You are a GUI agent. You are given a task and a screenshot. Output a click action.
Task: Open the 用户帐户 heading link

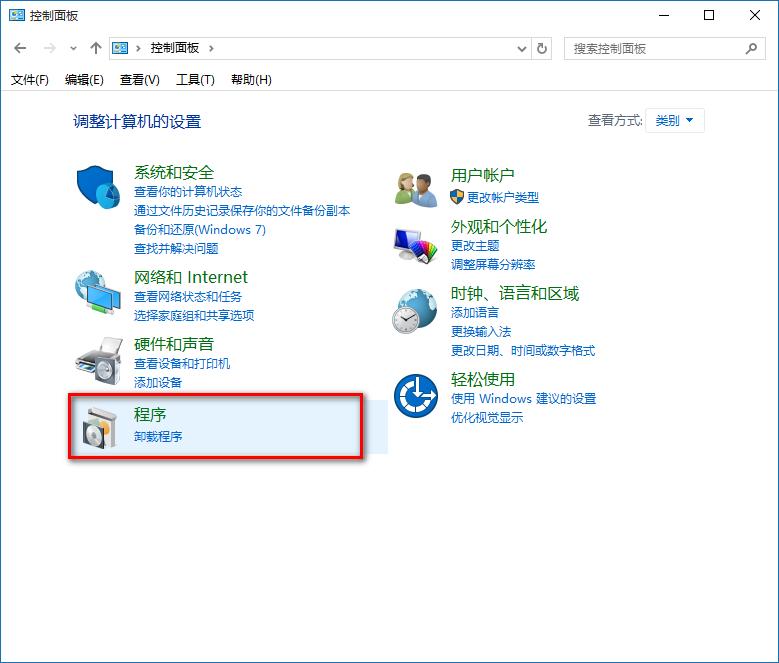[482, 175]
